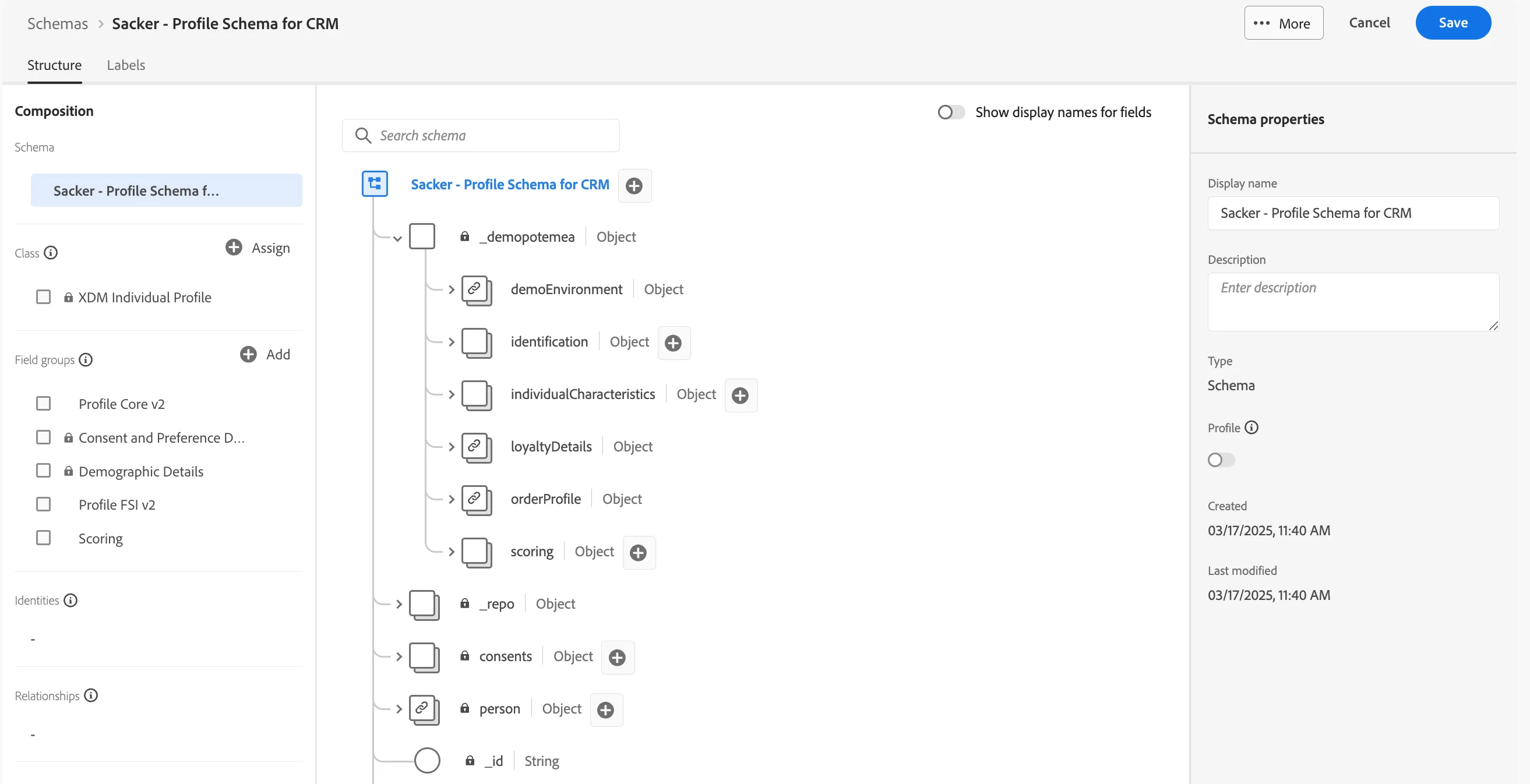Click the Enter description text area
This screenshot has height=784, width=1530.
point(1353,302)
